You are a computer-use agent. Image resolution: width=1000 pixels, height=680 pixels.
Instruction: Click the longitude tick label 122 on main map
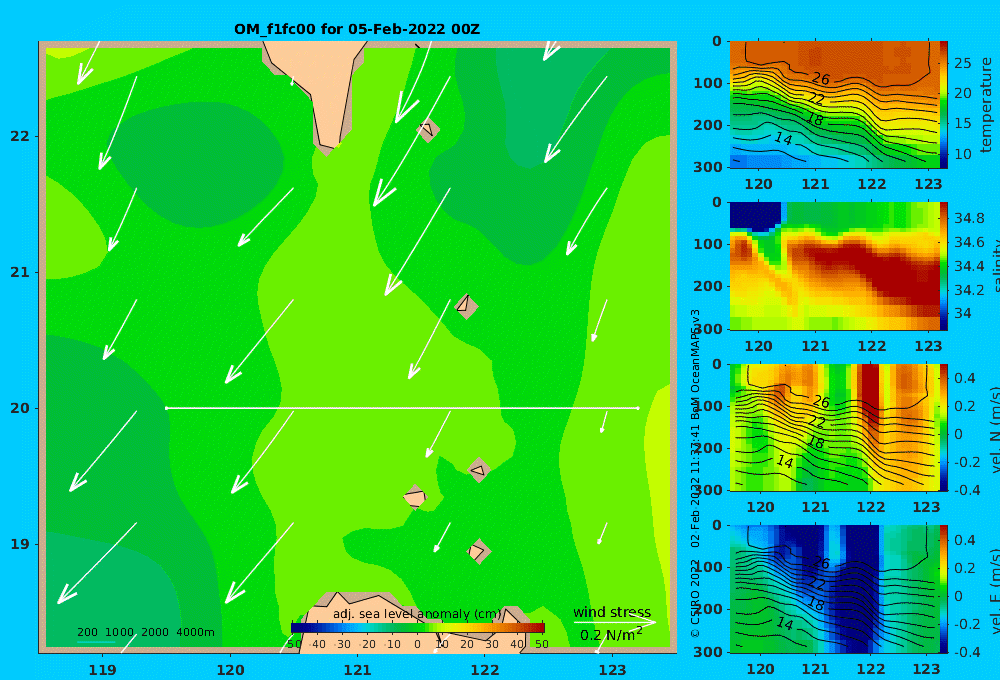tap(485, 670)
